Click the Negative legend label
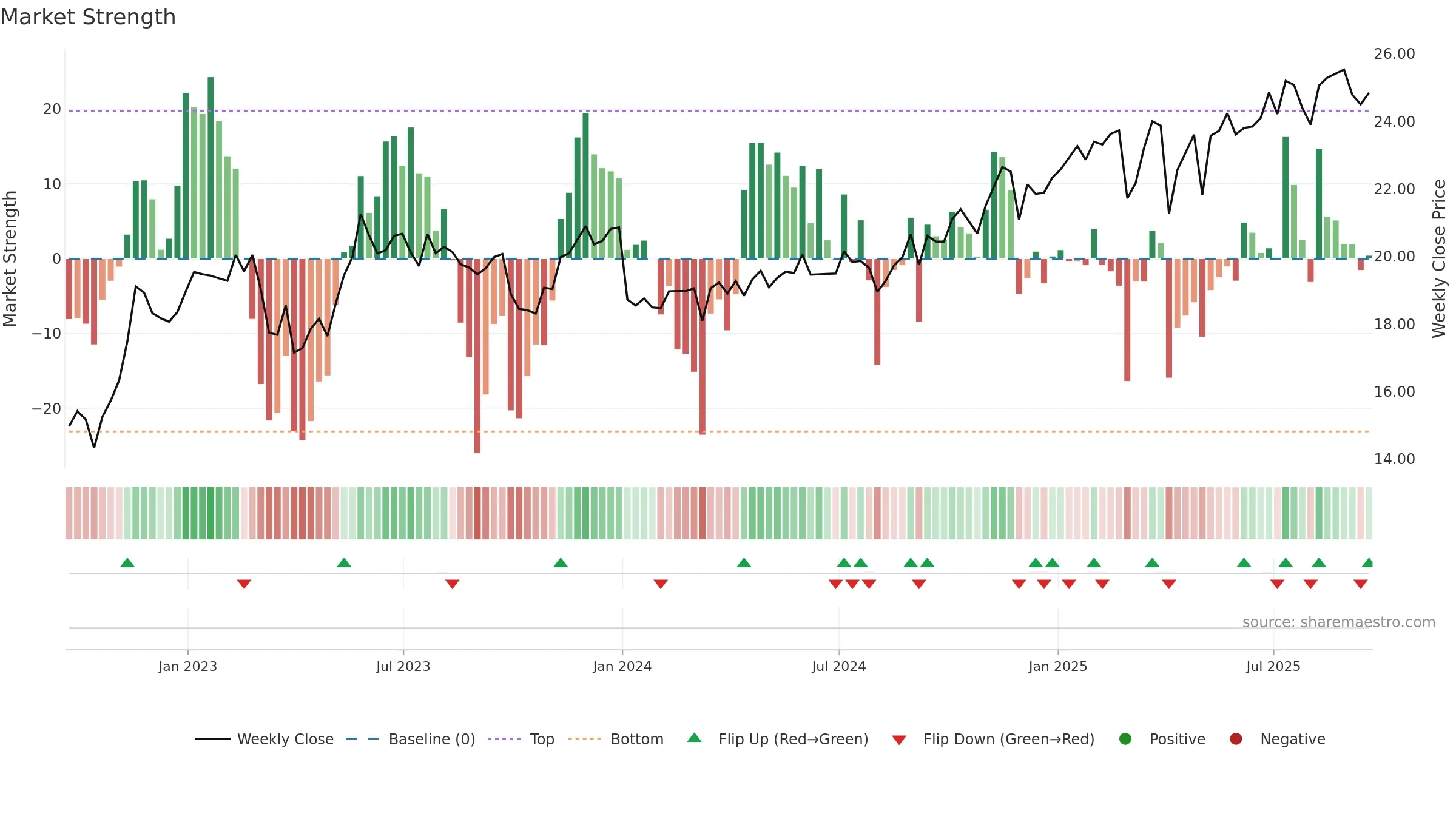 coord(1293,739)
